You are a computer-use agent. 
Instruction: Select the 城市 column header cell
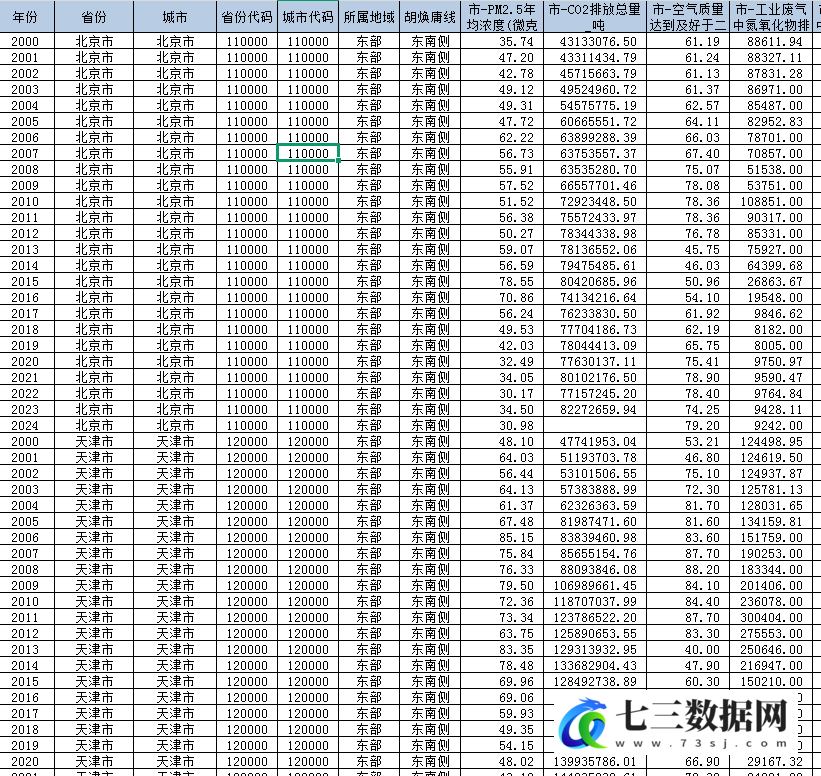[x=175, y=17]
